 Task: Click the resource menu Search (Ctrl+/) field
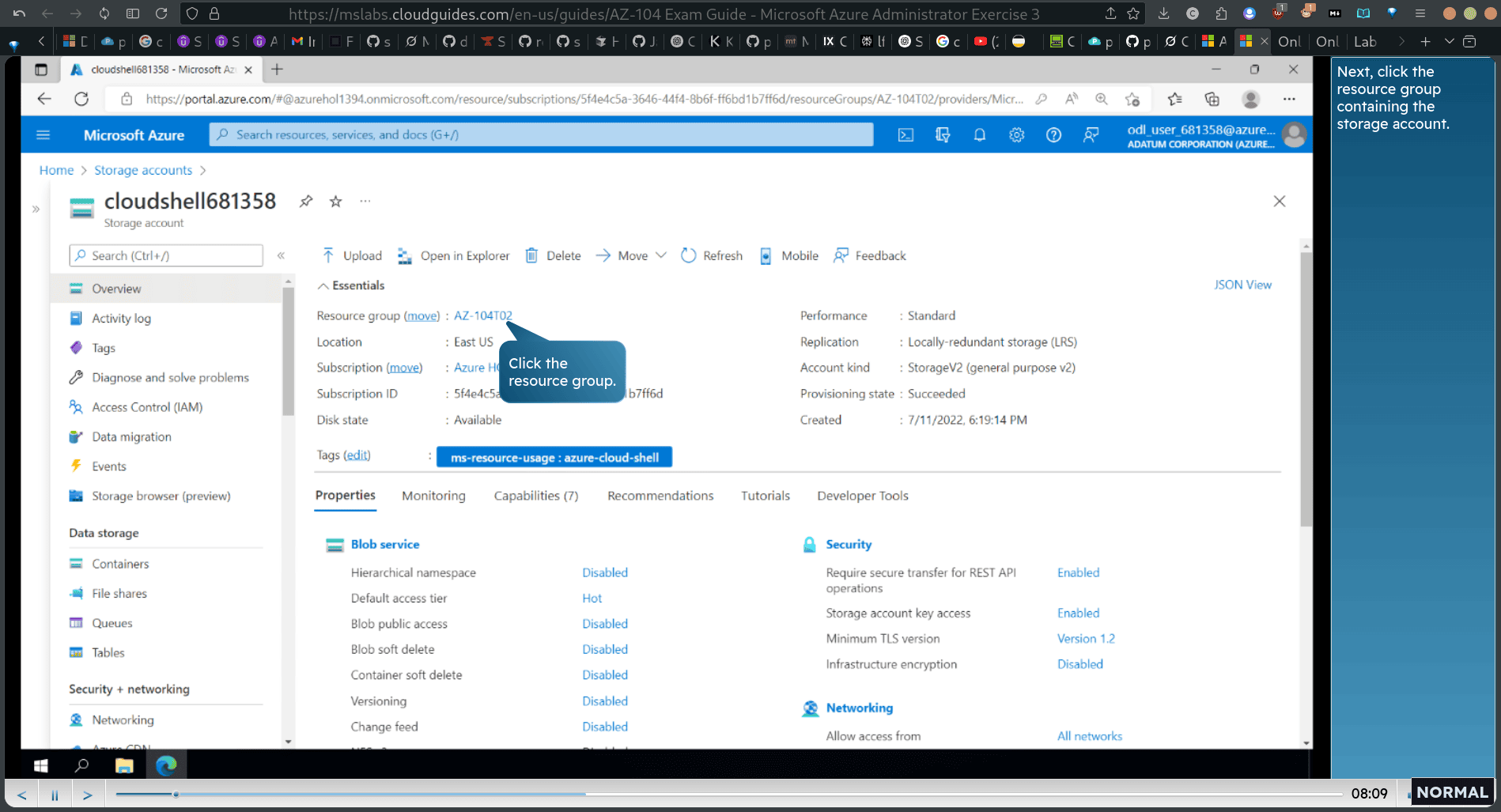166,255
